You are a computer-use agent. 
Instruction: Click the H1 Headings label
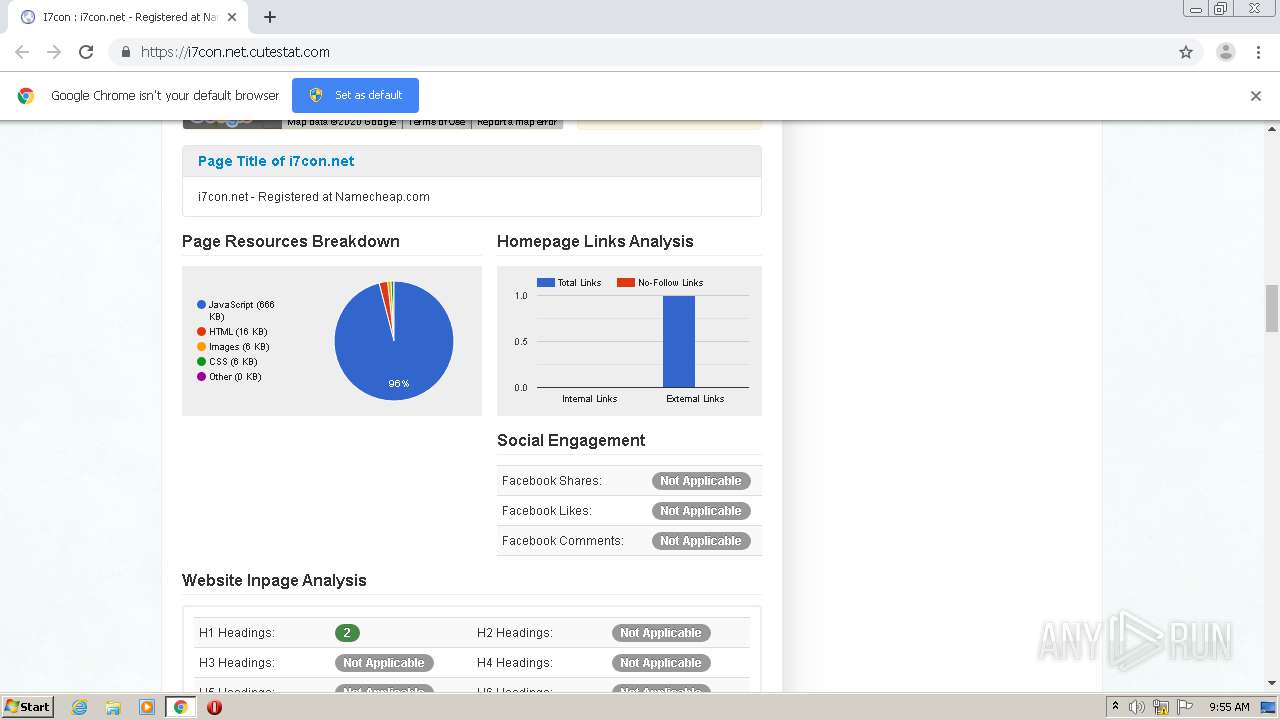[x=237, y=633]
